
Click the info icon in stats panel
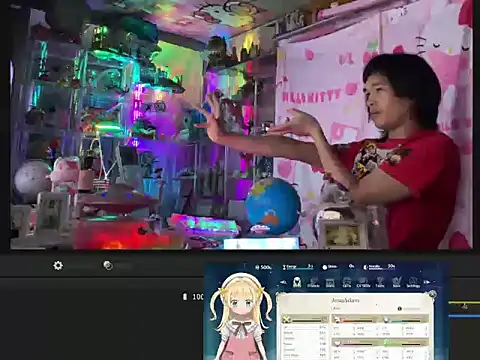(x=399, y=309)
